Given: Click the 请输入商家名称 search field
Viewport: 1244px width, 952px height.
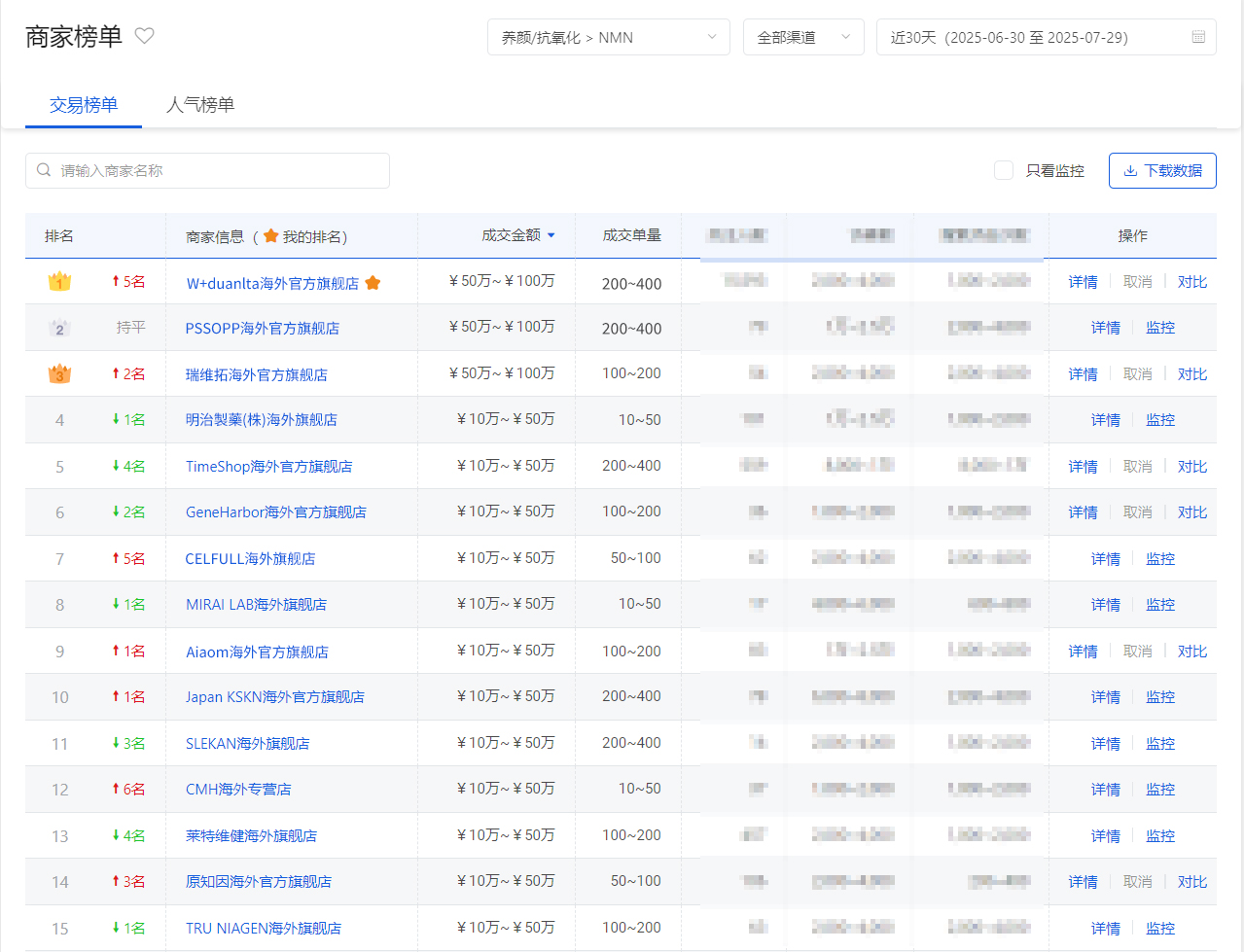Looking at the screenshot, I should click(207, 170).
